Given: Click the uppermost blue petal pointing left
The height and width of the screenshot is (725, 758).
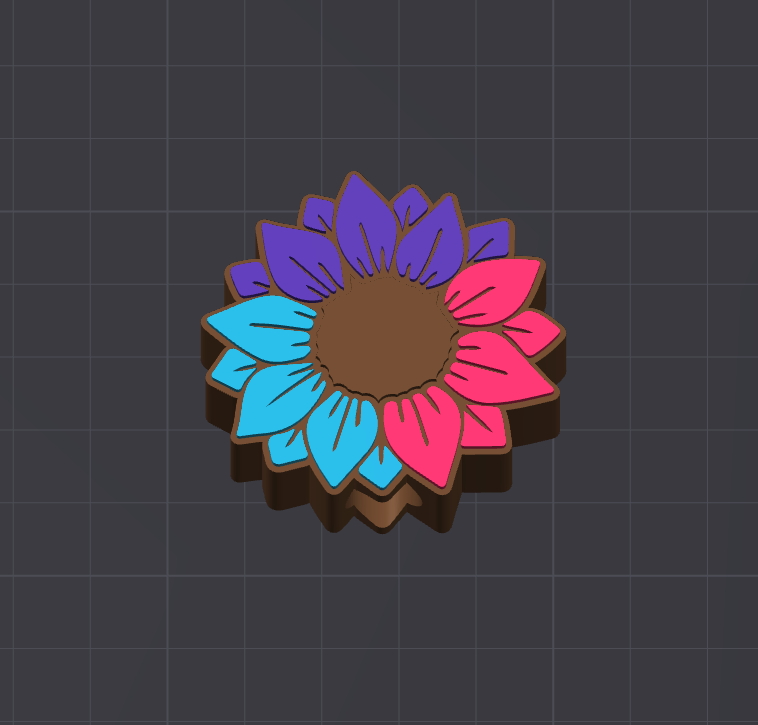Looking at the screenshot, I should click(262, 324).
